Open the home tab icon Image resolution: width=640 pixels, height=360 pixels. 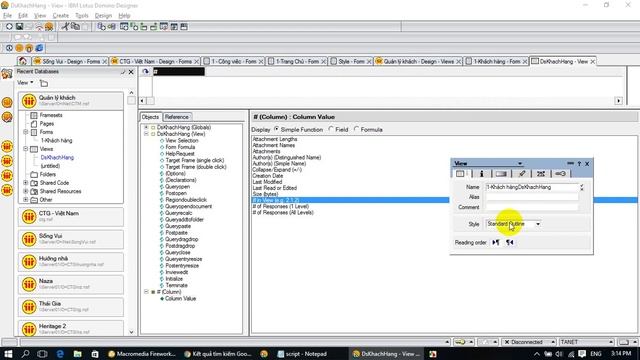click(23, 61)
